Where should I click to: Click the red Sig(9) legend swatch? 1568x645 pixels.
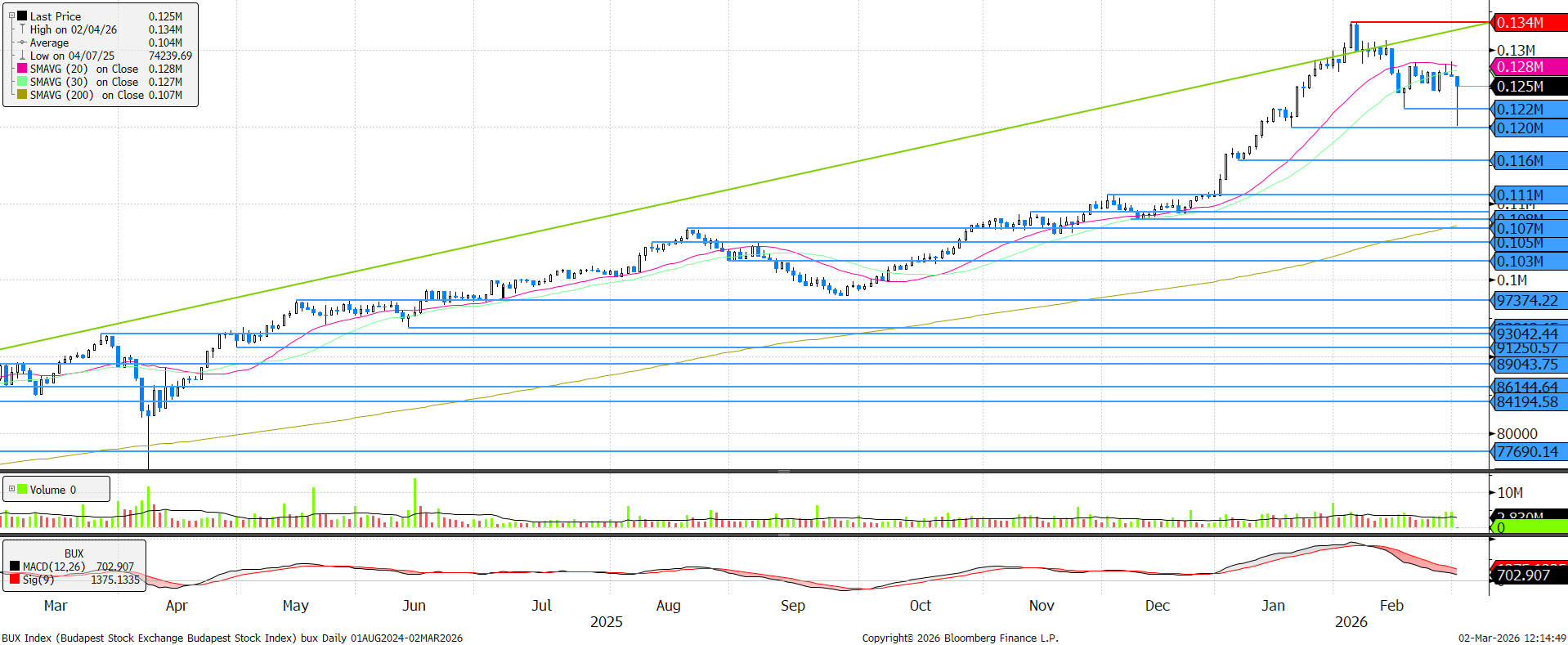coord(15,580)
